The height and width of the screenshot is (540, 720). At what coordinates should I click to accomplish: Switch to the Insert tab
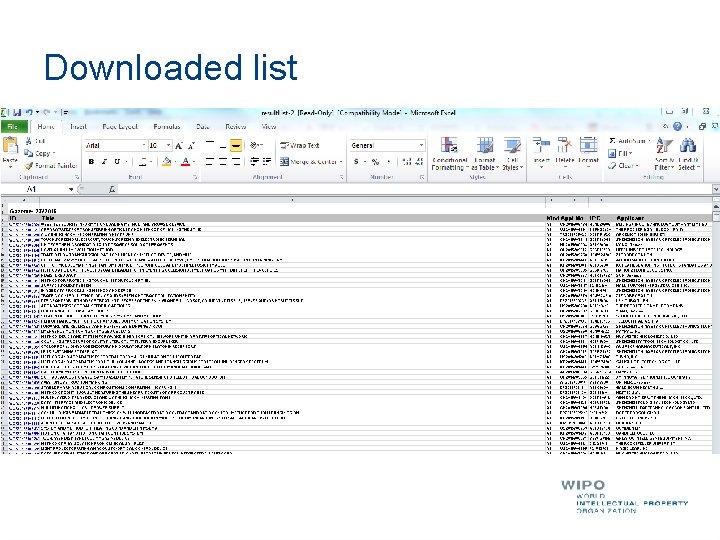point(78,127)
